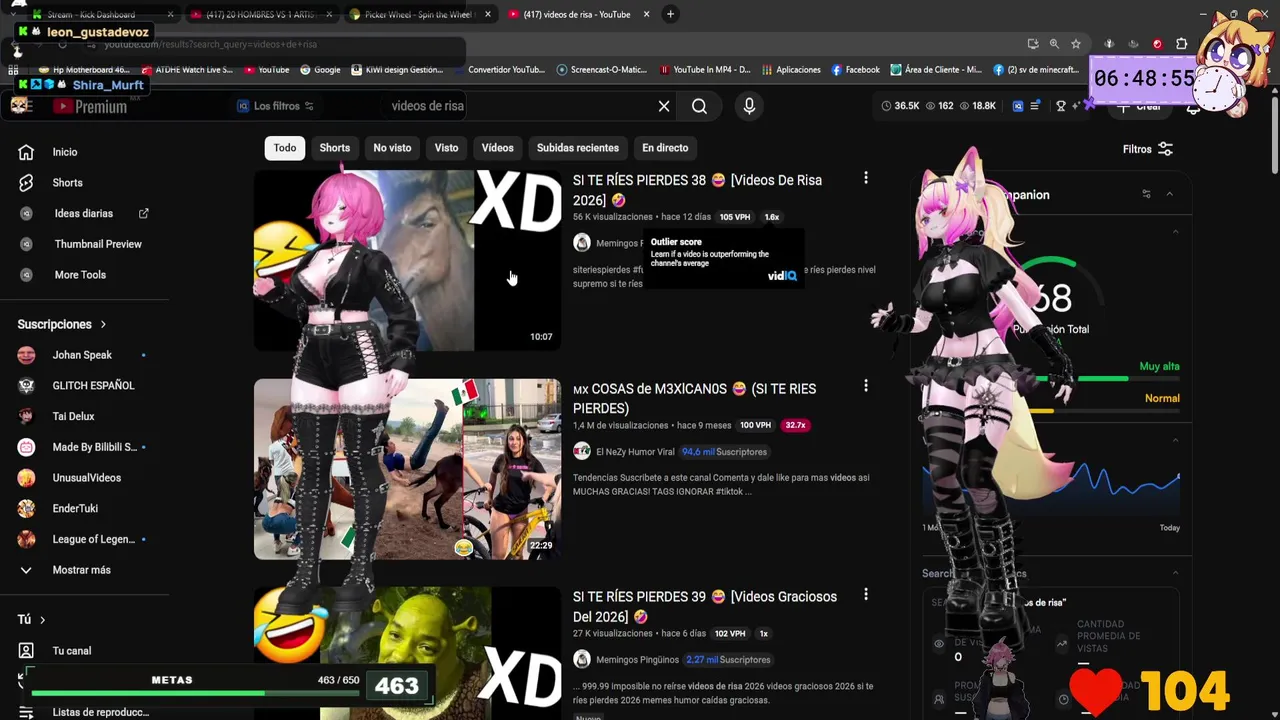Collapse the score section chevron below Companion

coord(1175,232)
